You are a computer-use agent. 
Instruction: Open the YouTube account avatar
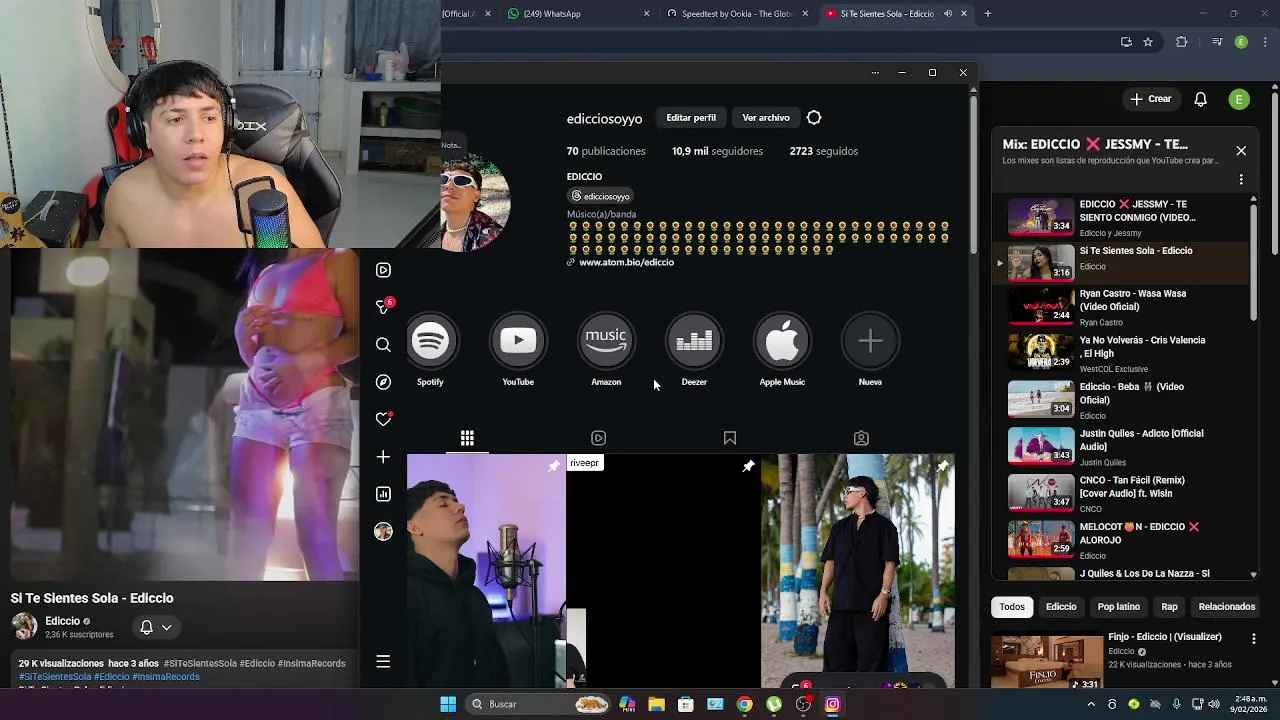click(x=1239, y=99)
